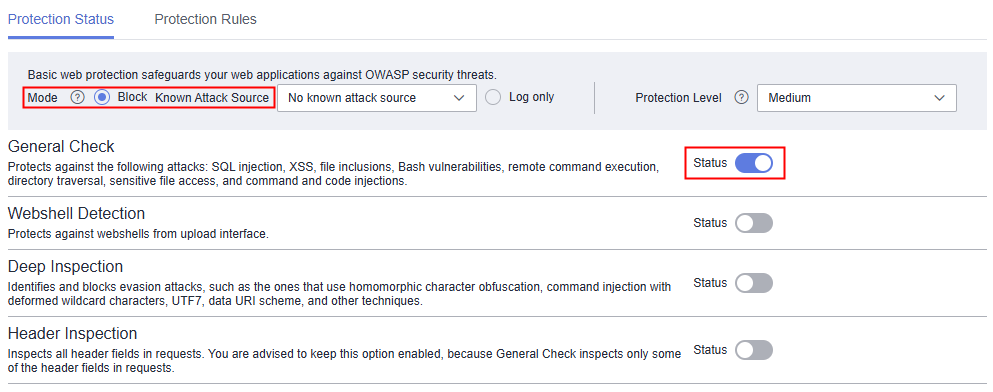Enable the Header Inspection status toggle
The width and height of the screenshot is (993, 392).
754,350
